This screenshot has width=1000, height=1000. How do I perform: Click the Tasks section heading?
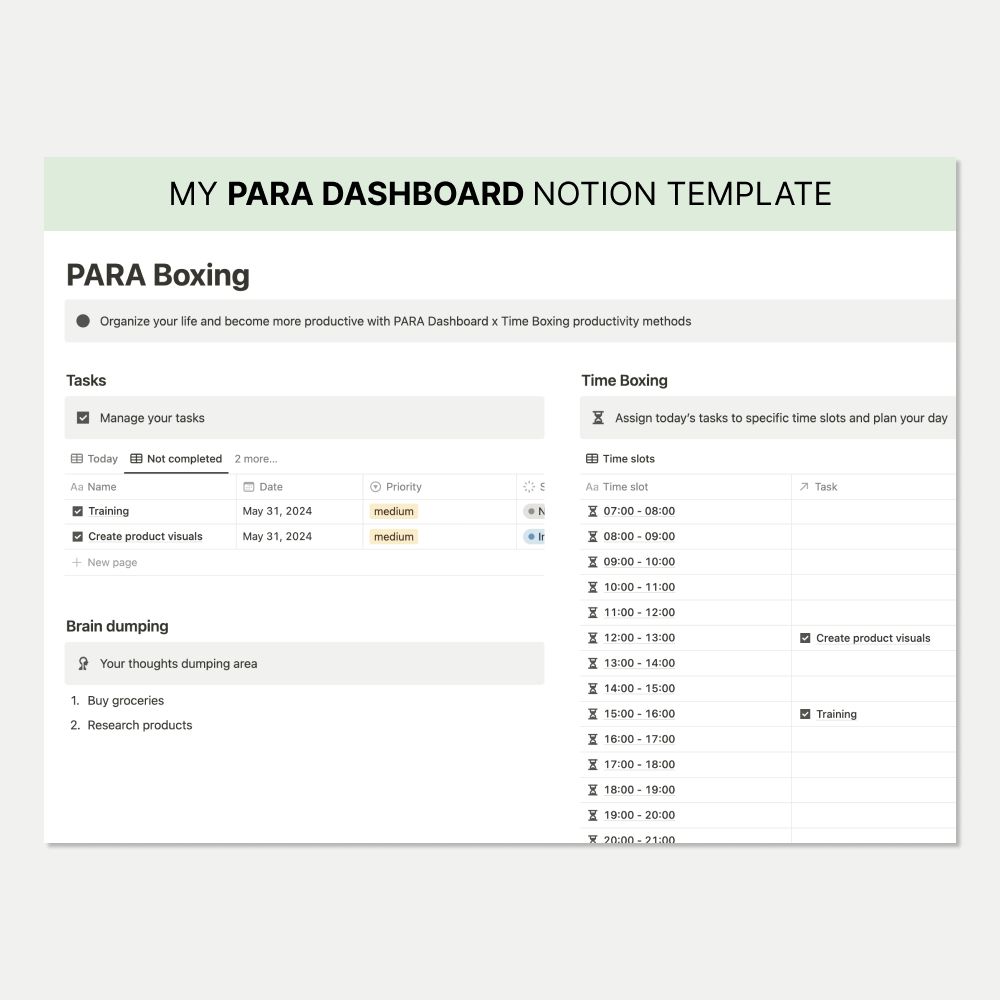tap(86, 380)
